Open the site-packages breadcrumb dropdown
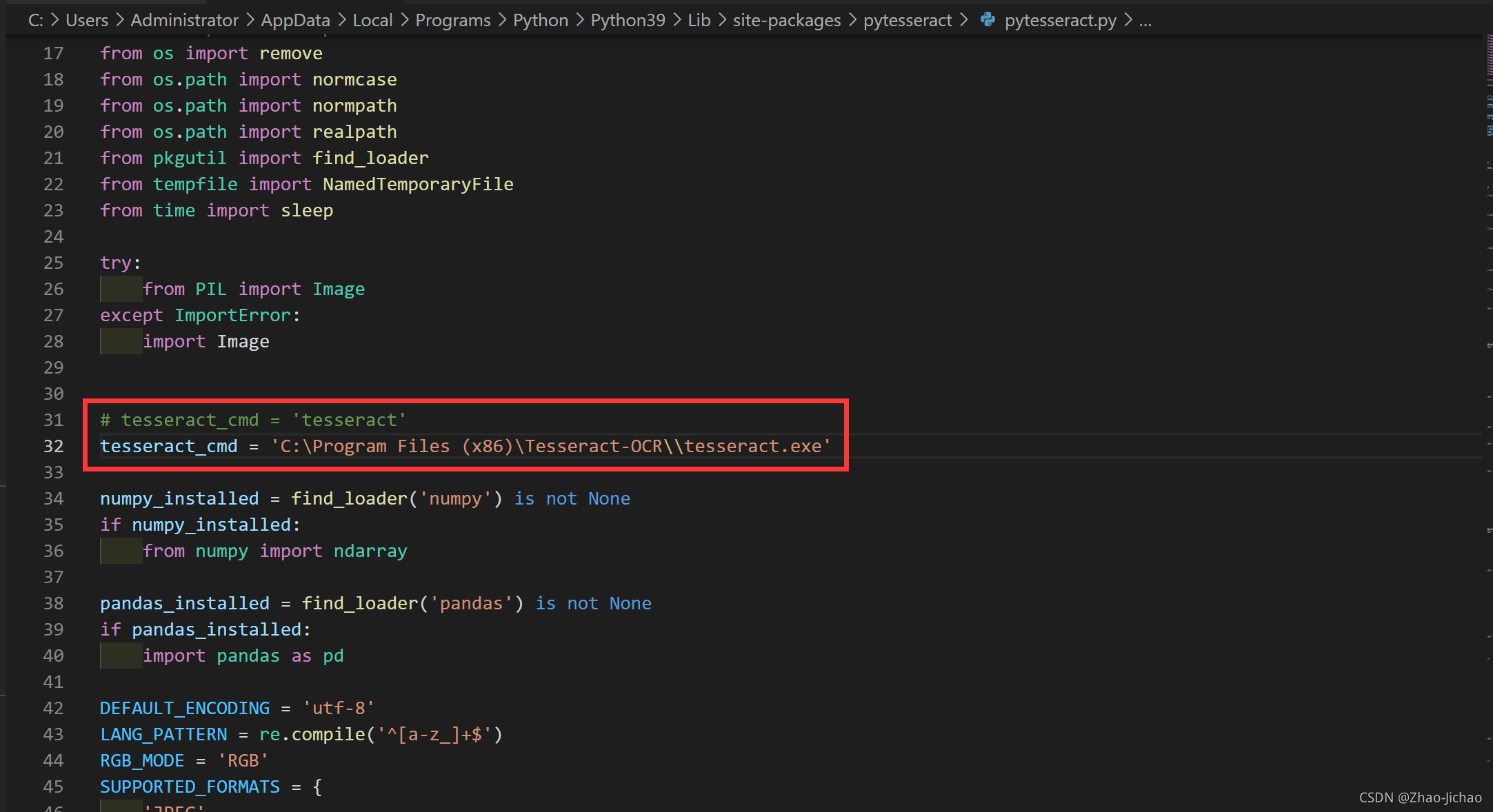 pyautogui.click(x=786, y=21)
